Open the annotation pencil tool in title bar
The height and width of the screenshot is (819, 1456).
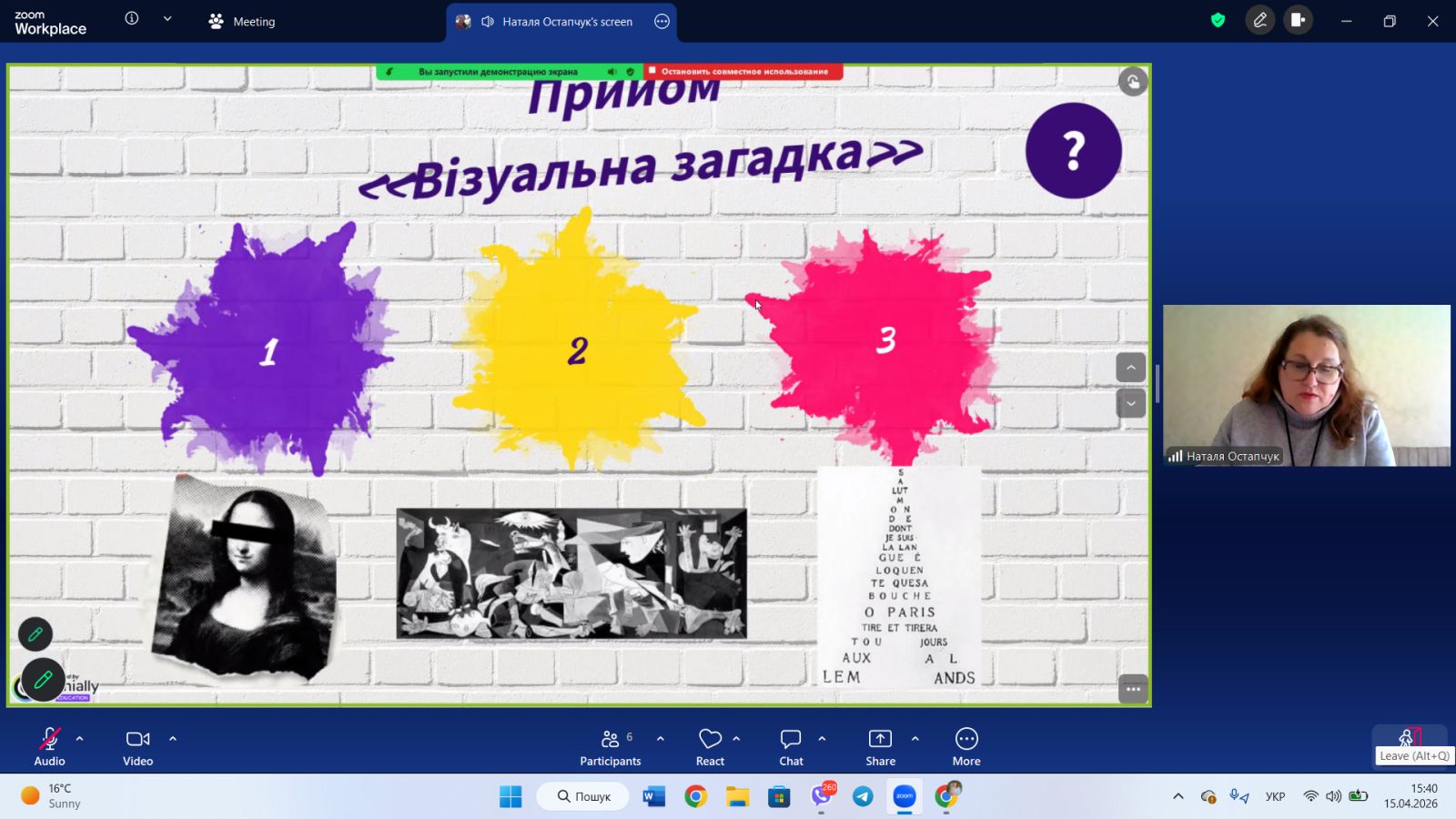point(1260,20)
